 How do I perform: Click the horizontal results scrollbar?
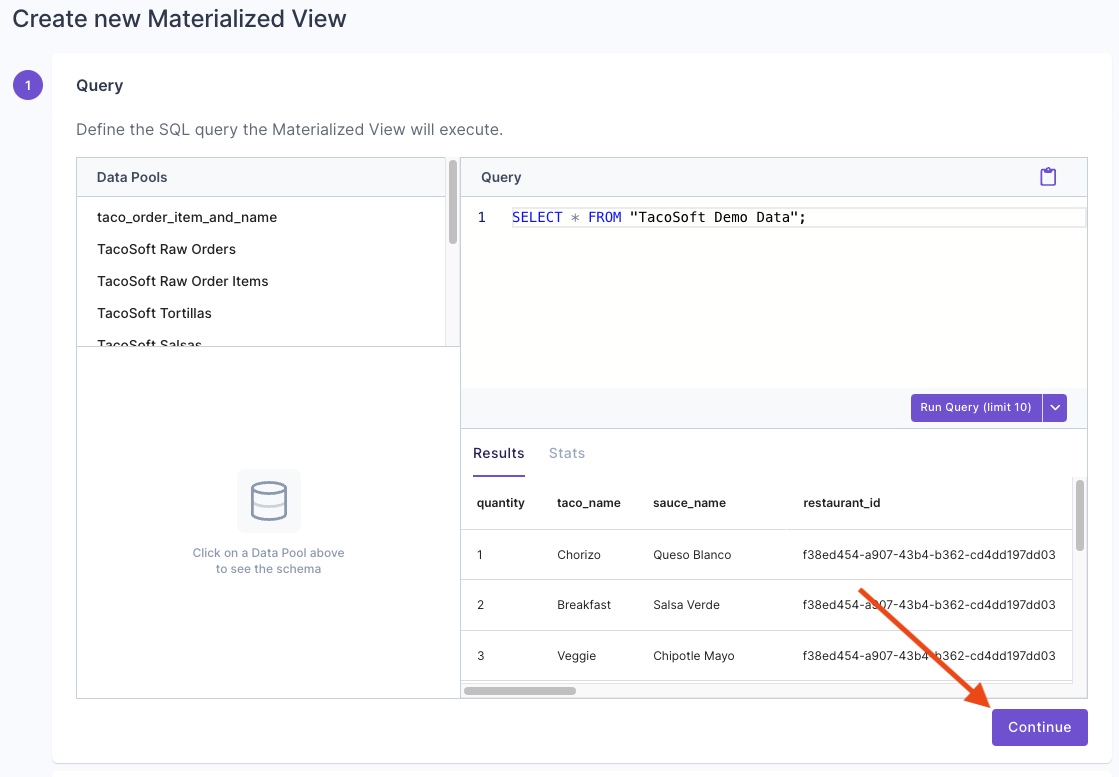coord(519,690)
